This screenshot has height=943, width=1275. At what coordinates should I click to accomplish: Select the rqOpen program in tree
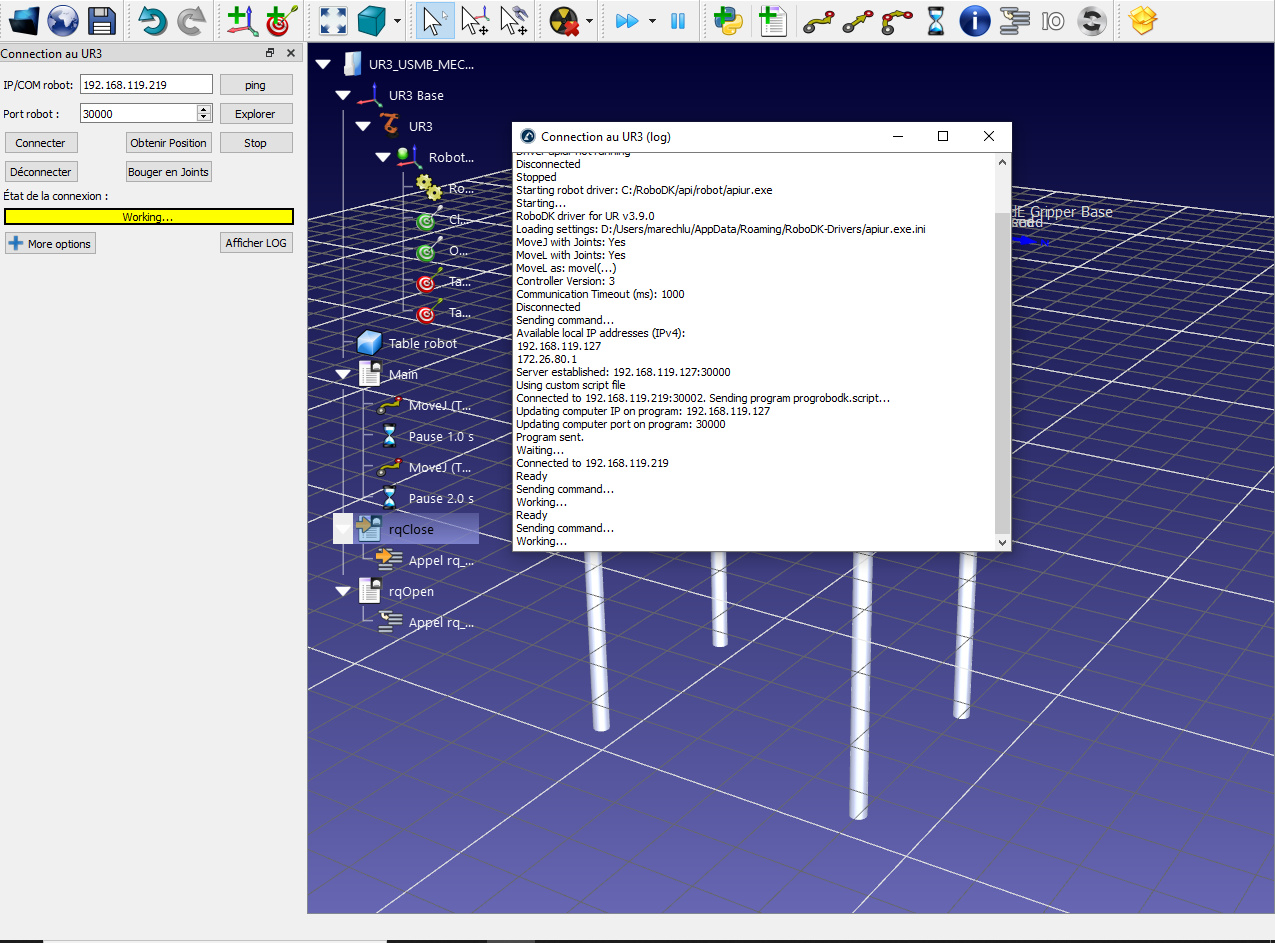pos(411,591)
